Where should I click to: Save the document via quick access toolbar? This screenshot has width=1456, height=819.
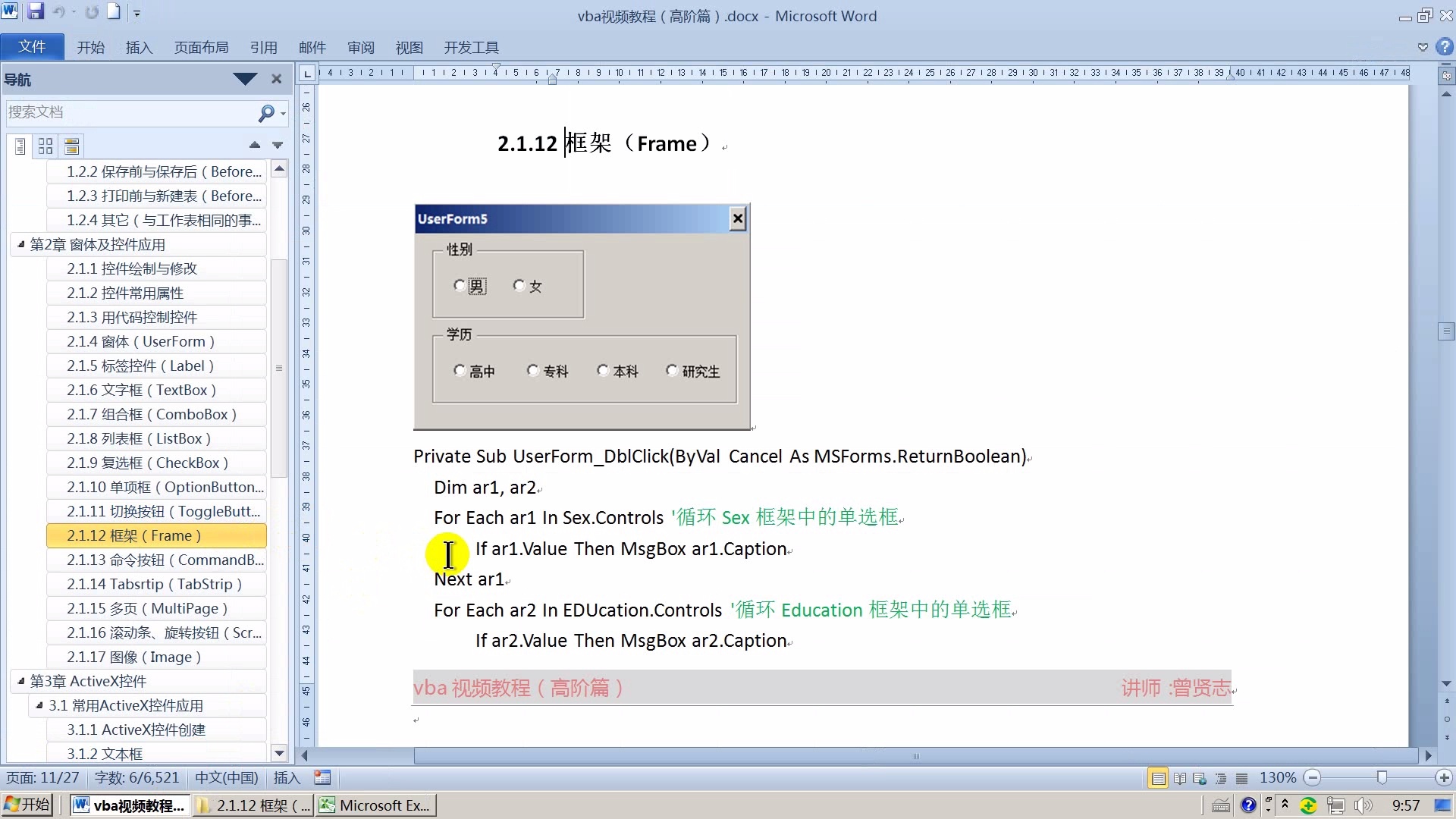35,11
